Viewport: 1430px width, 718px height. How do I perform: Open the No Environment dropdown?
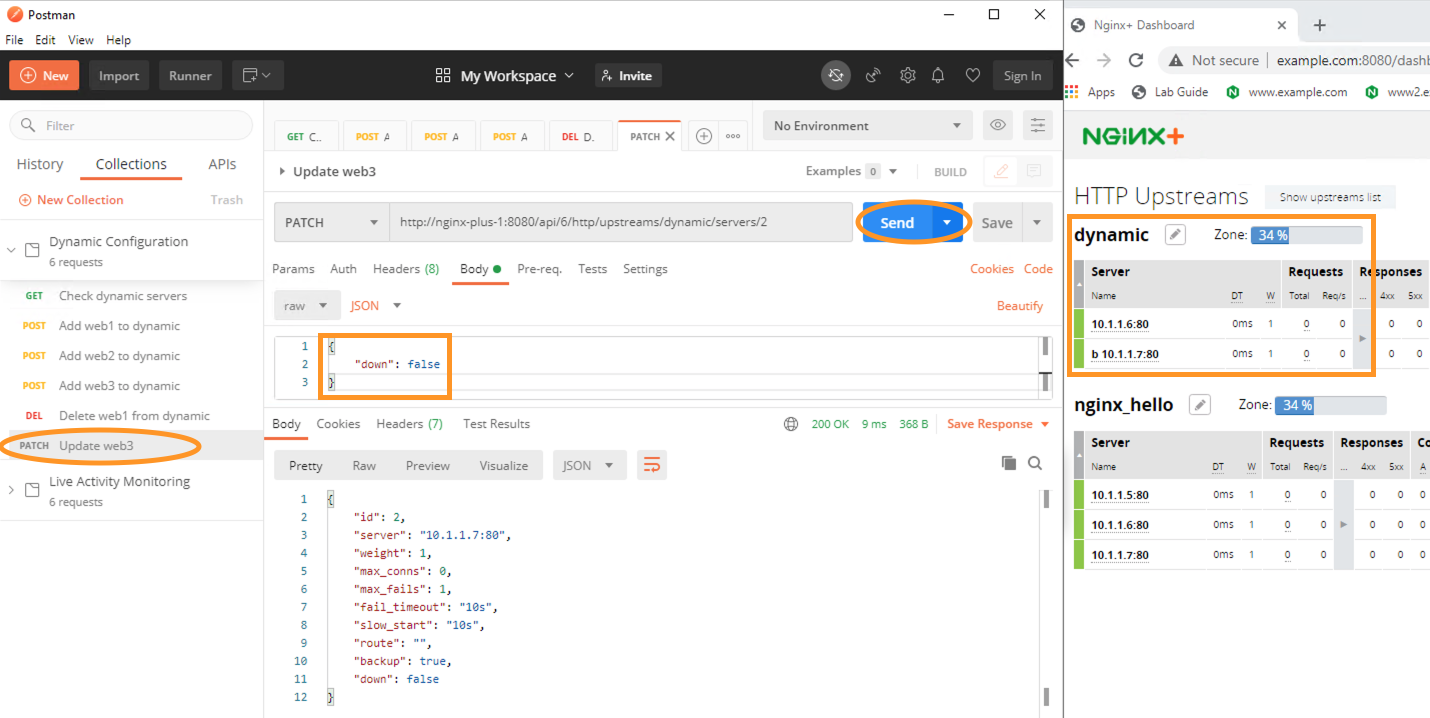click(x=867, y=126)
